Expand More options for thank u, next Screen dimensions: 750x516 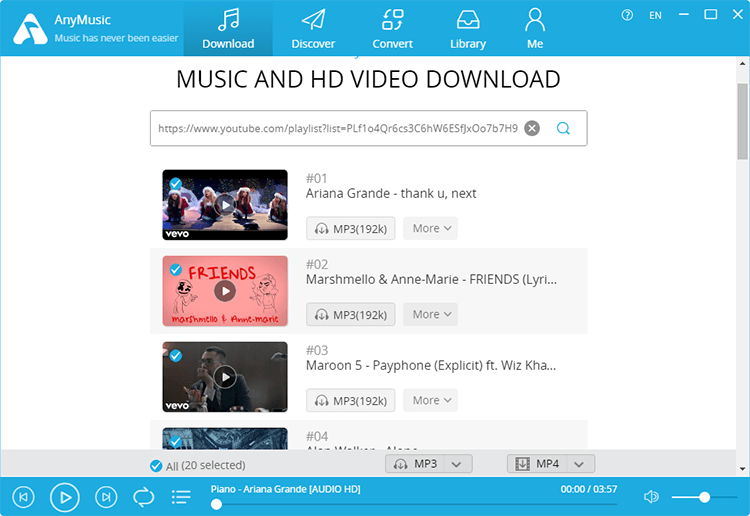[430, 228]
